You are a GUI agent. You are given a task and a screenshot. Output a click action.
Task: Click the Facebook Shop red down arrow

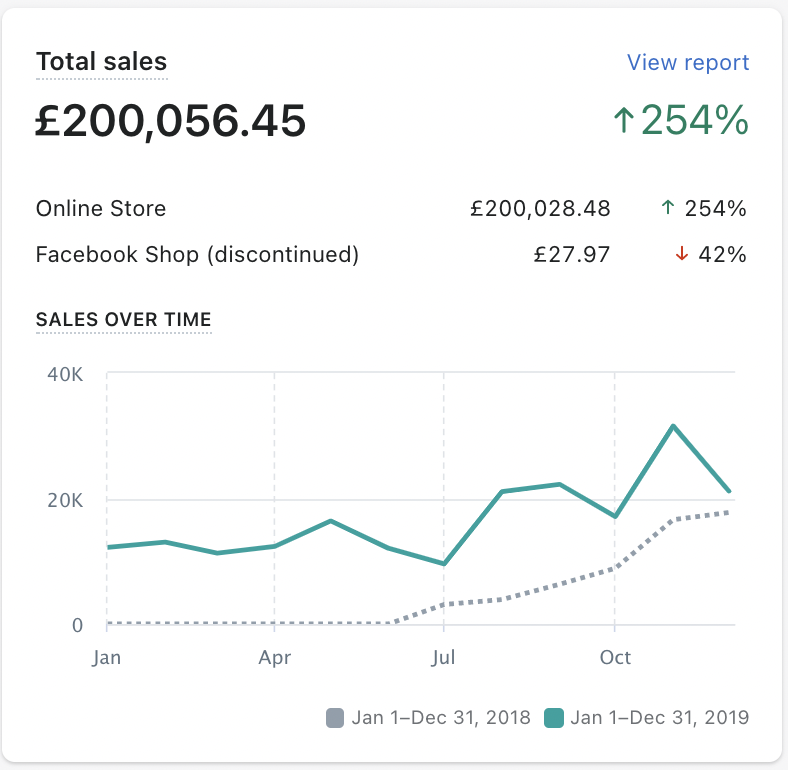pos(682,254)
